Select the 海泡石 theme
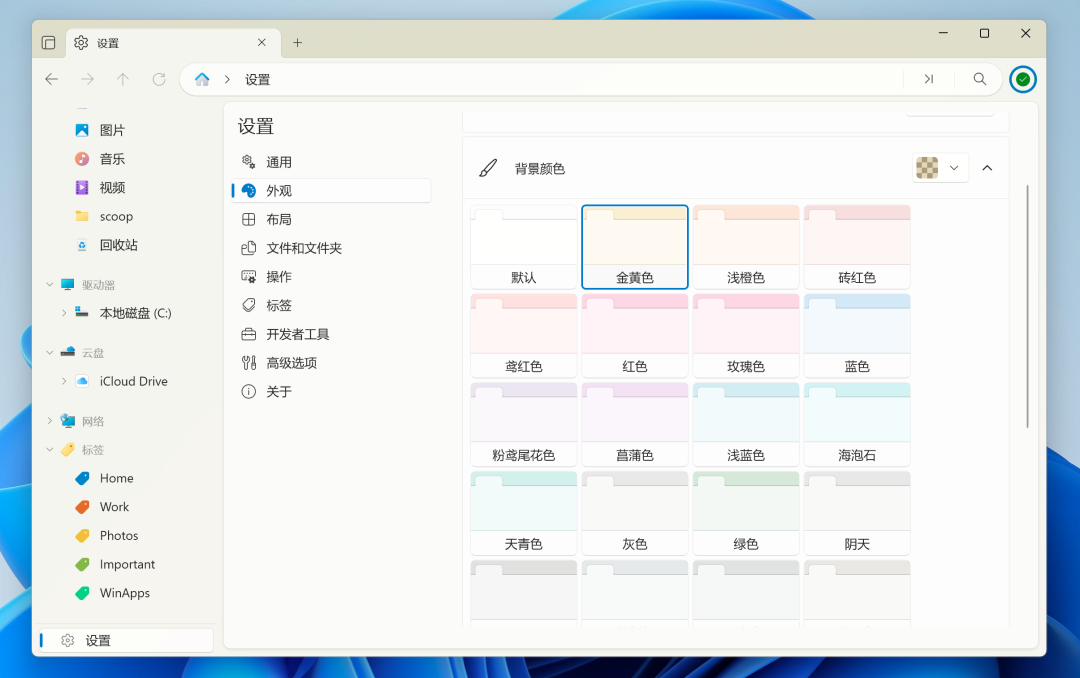 [857, 424]
